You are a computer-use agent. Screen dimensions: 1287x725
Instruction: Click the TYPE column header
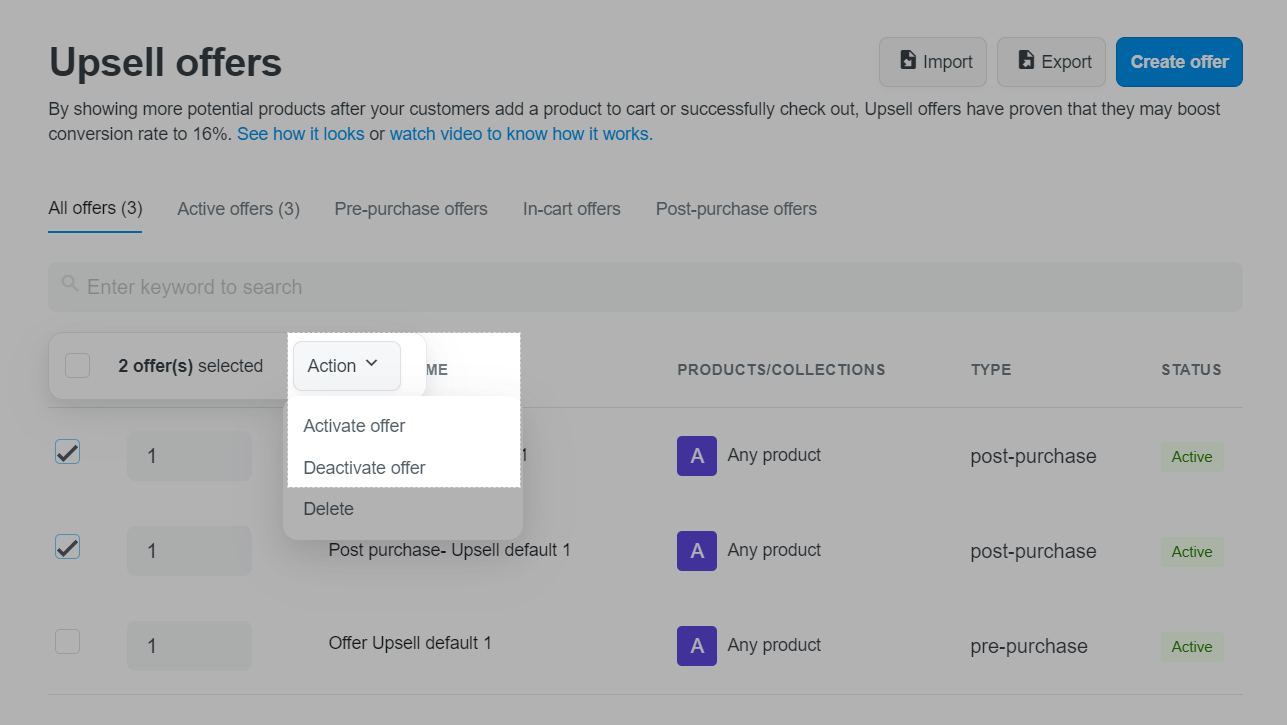[x=991, y=370]
